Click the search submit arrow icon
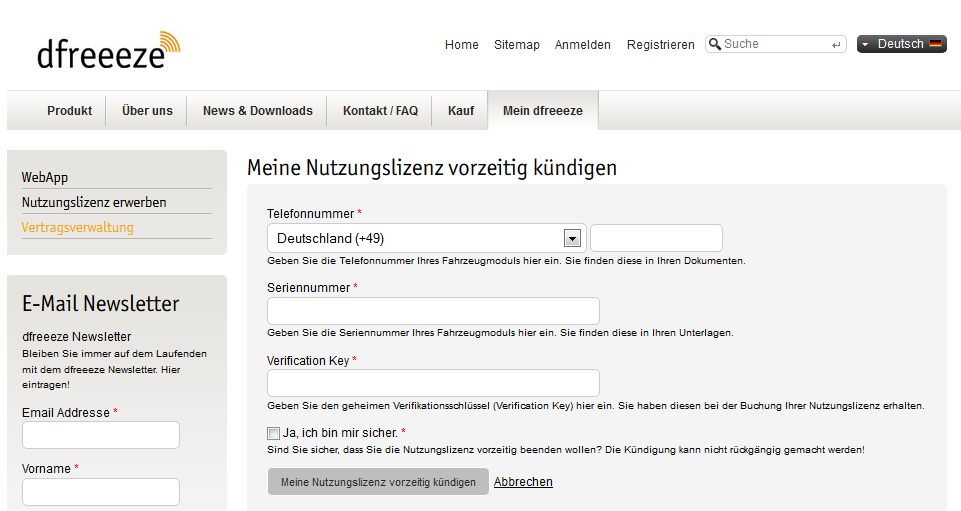961x511 pixels. click(836, 45)
